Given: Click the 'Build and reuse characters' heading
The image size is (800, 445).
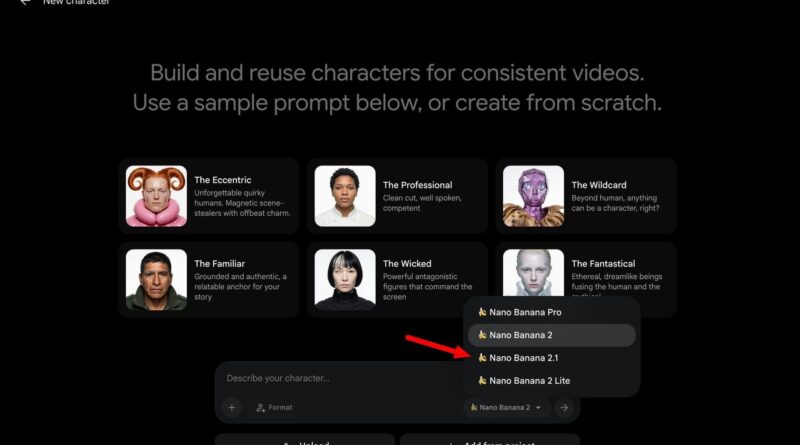Looking at the screenshot, I should [397, 88].
